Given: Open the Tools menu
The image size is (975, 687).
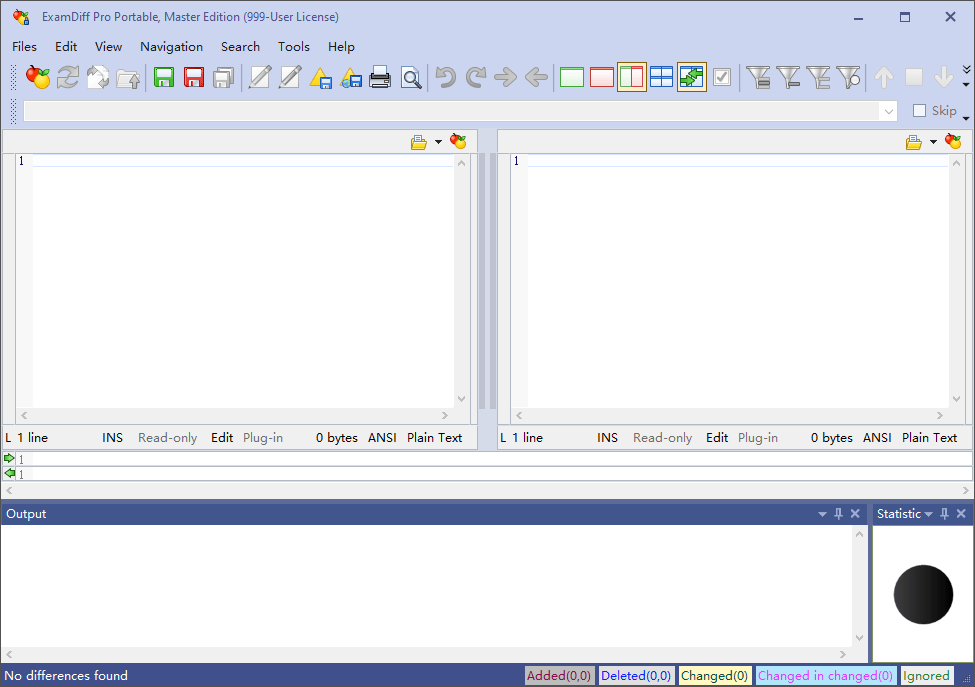Looking at the screenshot, I should pyautogui.click(x=294, y=46).
